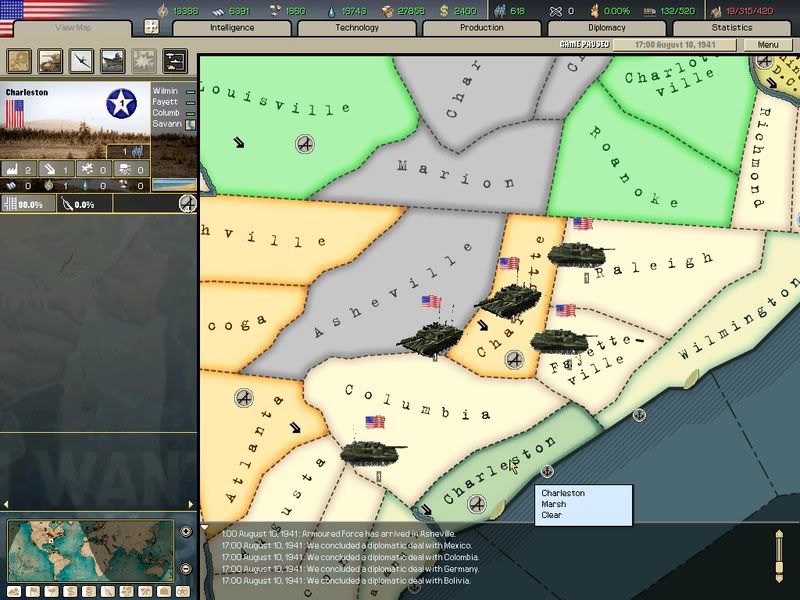
Task: Switch to weather map mode icon
Action: [x=52, y=592]
